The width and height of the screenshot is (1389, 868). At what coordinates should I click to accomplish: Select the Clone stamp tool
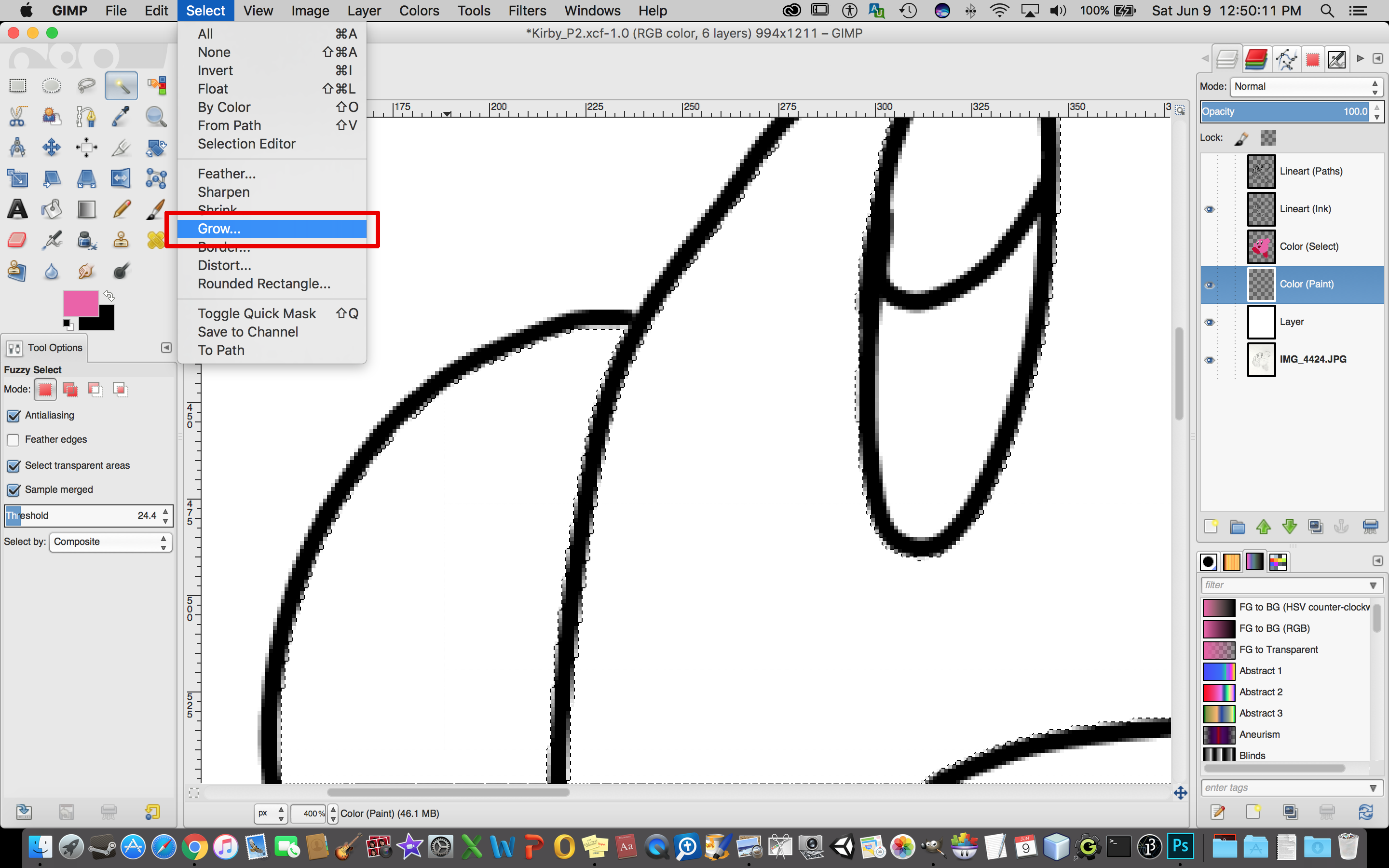121,240
